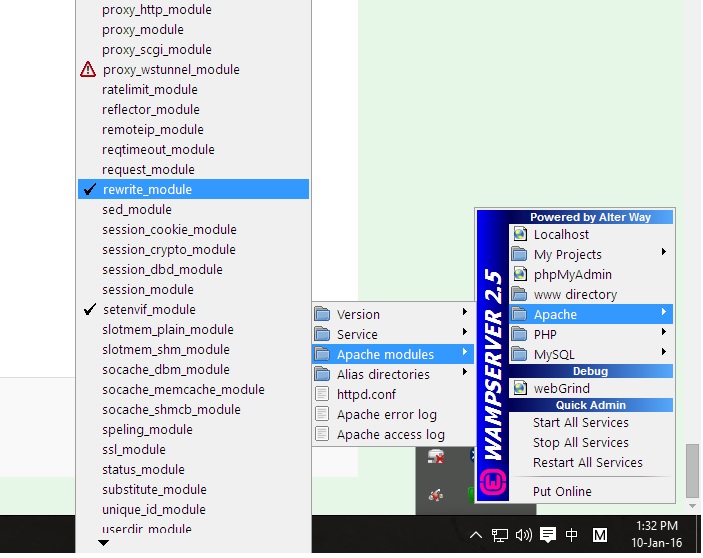Enable proxy_http_module
The image size is (703, 558).
click(x=193, y=9)
